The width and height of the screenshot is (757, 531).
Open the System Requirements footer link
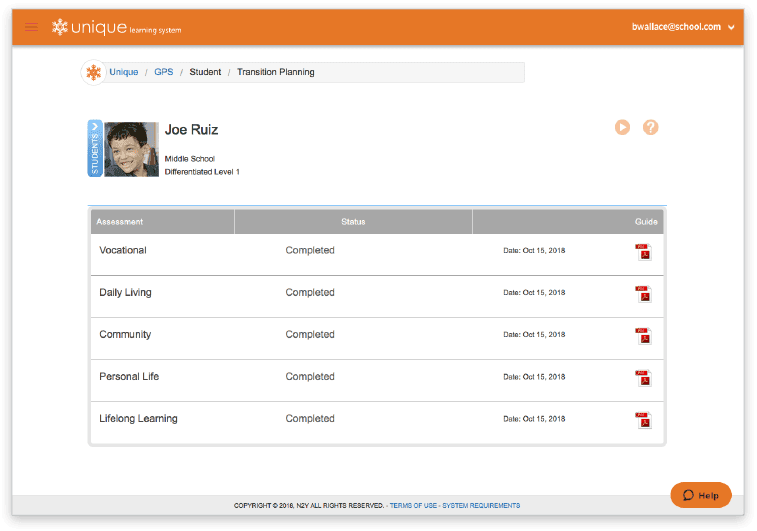point(481,506)
